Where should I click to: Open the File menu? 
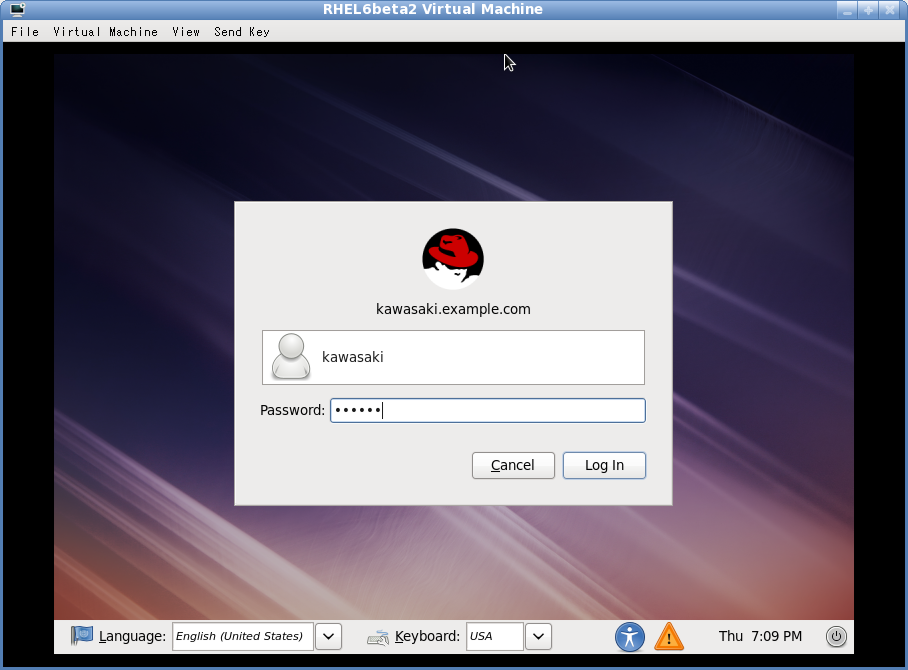tap(25, 32)
